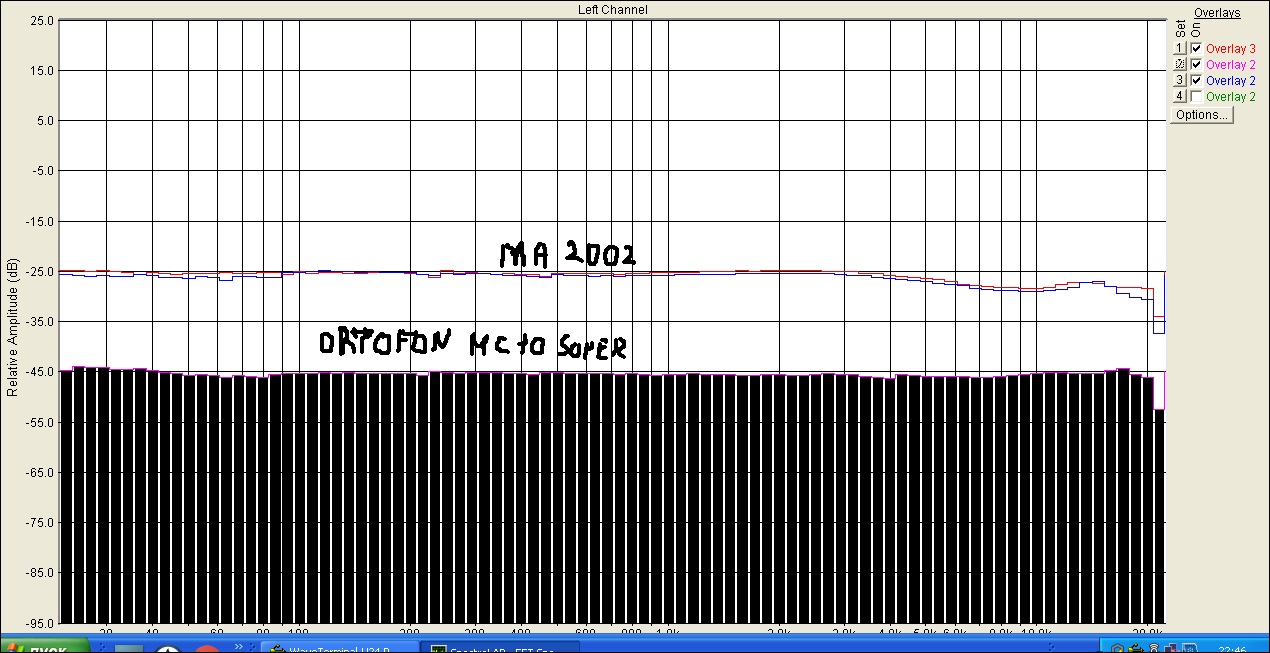Viewport: 1270px width, 653px height.
Task: Switch to WaveTerminal window in taskbar
Action: [x=339, y=648]
